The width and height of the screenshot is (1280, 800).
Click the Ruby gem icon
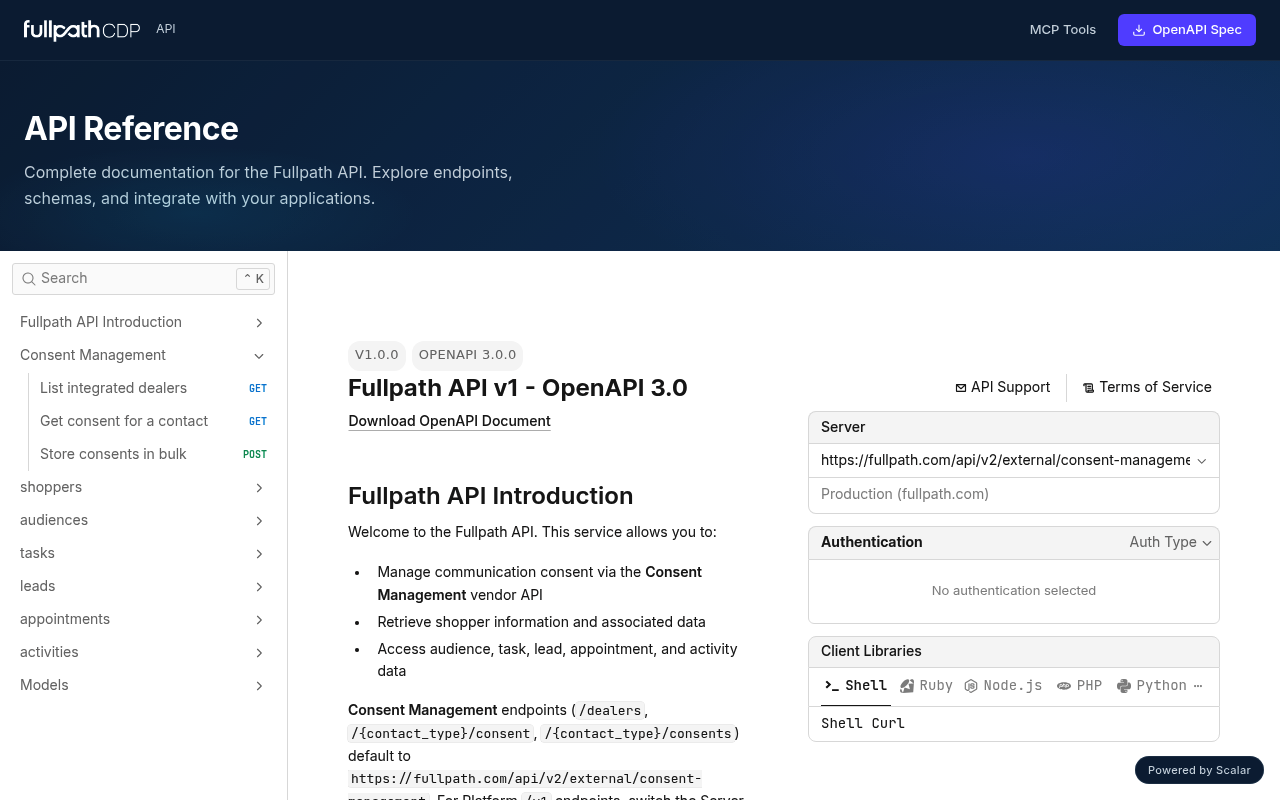pyautogui.click(x=907, y=686)
